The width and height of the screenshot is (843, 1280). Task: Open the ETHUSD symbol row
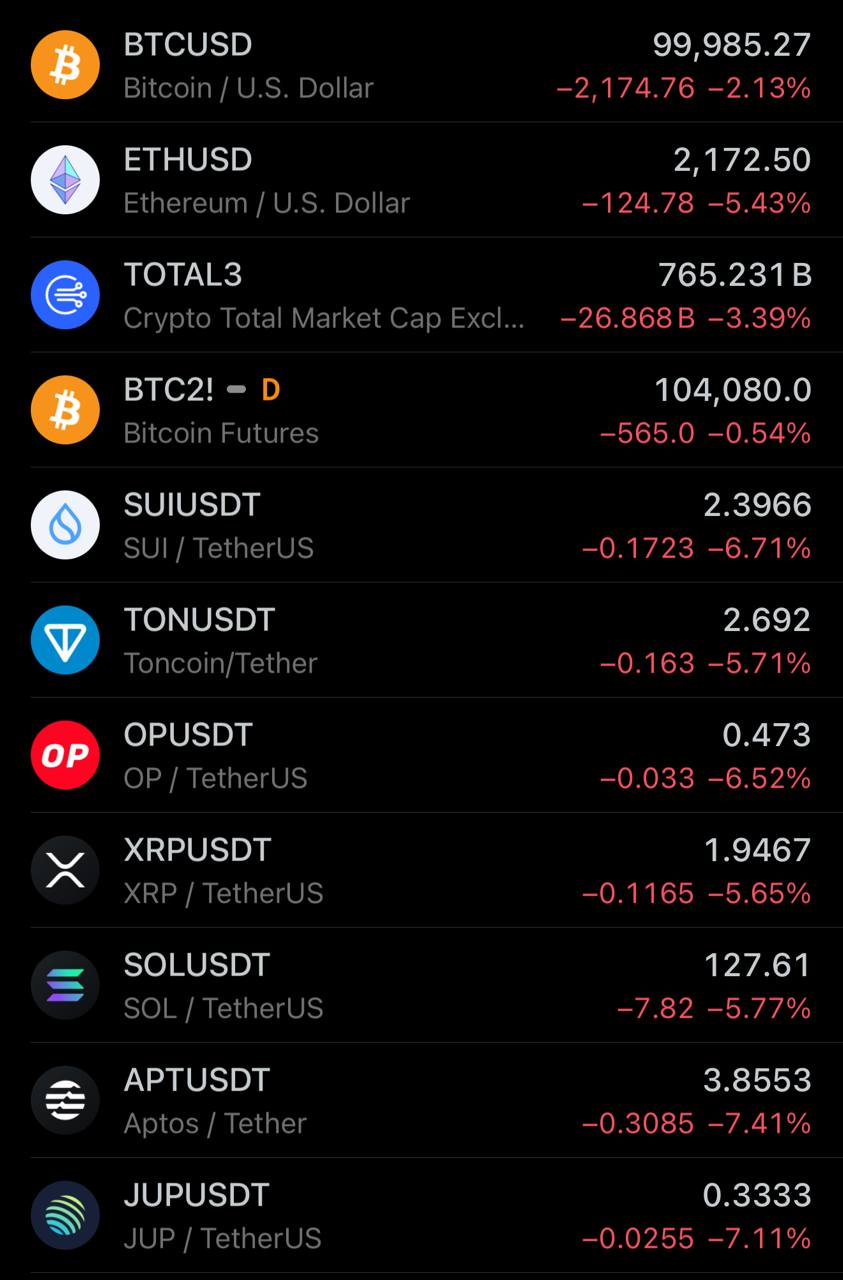tap(421, 180)
